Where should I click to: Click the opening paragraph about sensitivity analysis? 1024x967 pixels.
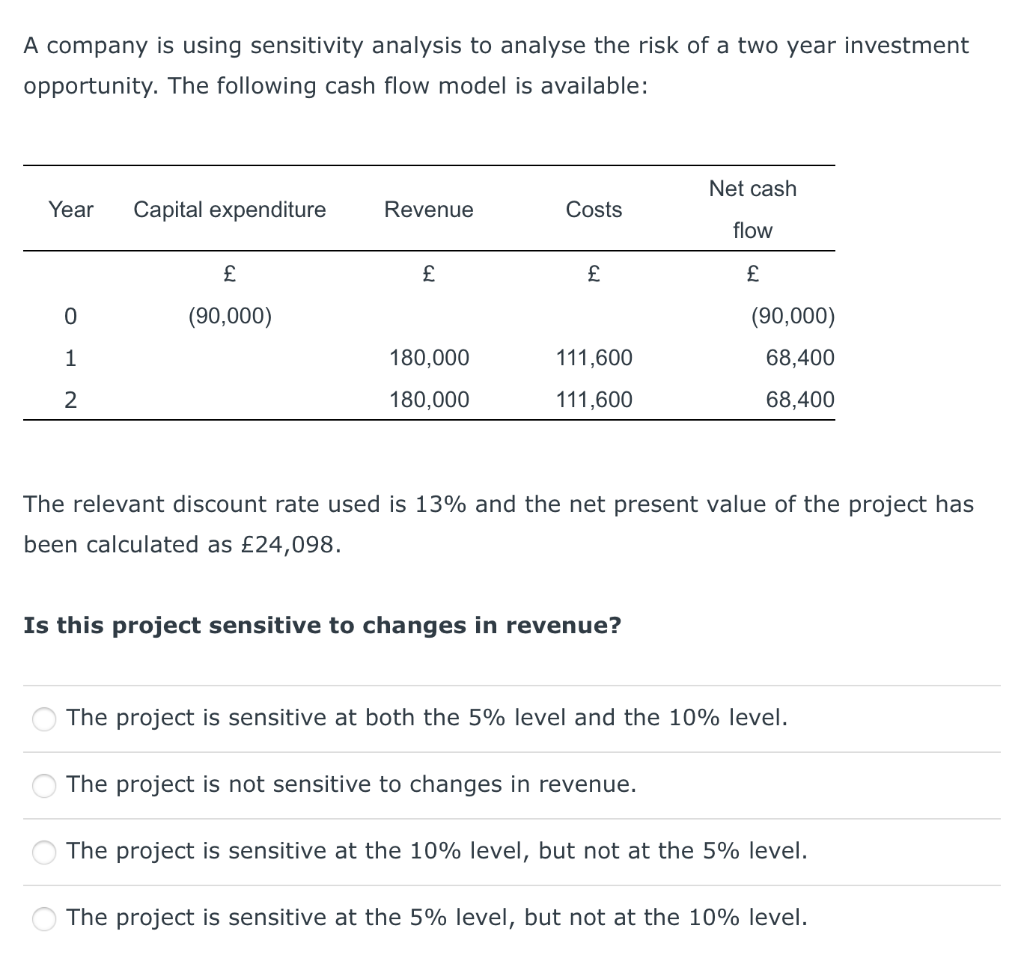point(495,65)
